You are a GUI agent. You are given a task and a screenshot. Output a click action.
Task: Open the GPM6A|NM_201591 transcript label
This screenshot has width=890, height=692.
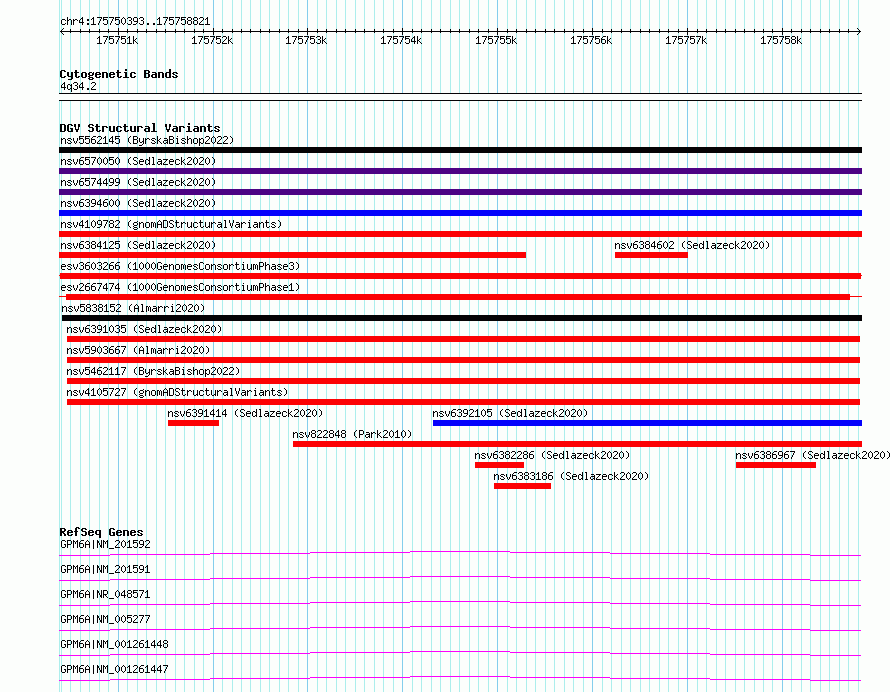[105, 569]
